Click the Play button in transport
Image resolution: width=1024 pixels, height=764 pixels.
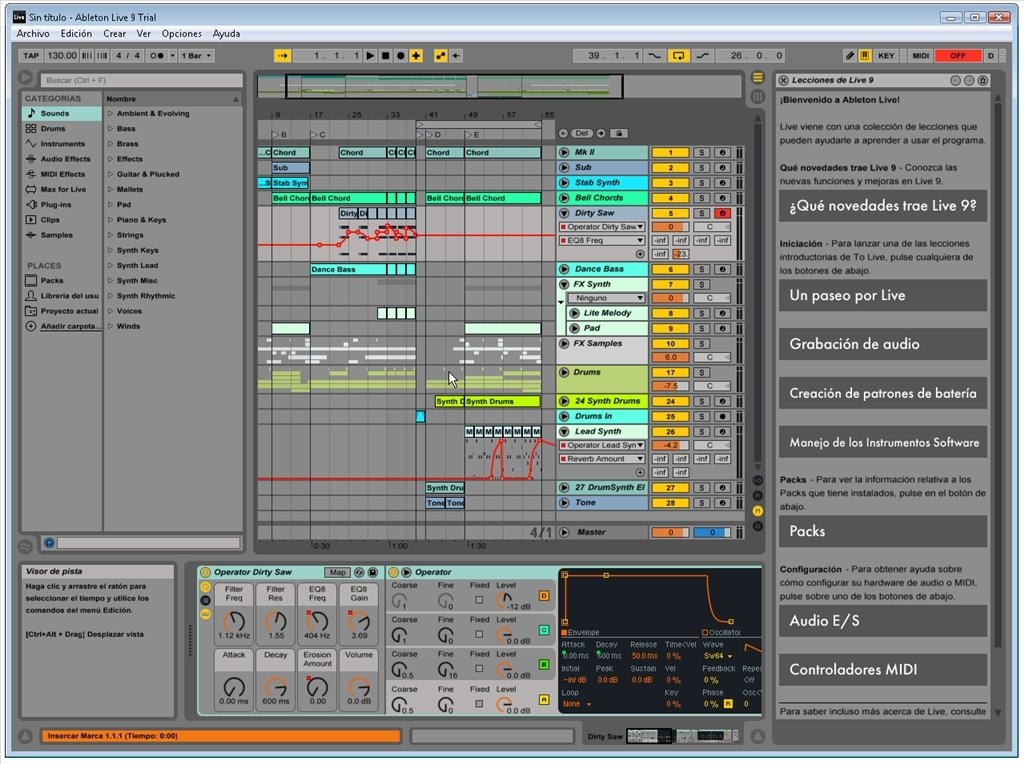coord(370,56)
